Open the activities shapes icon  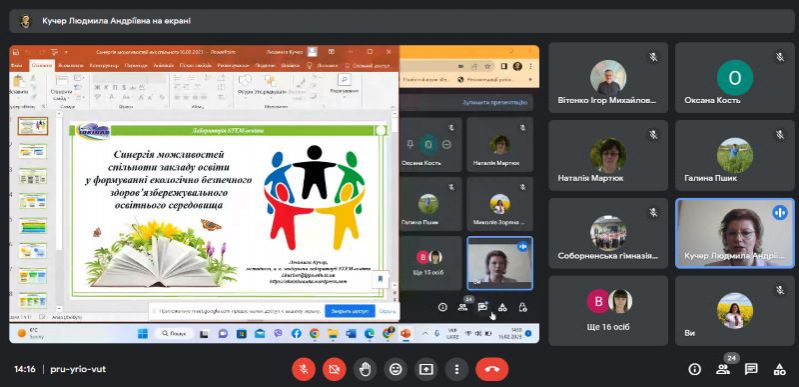point(779,369)
